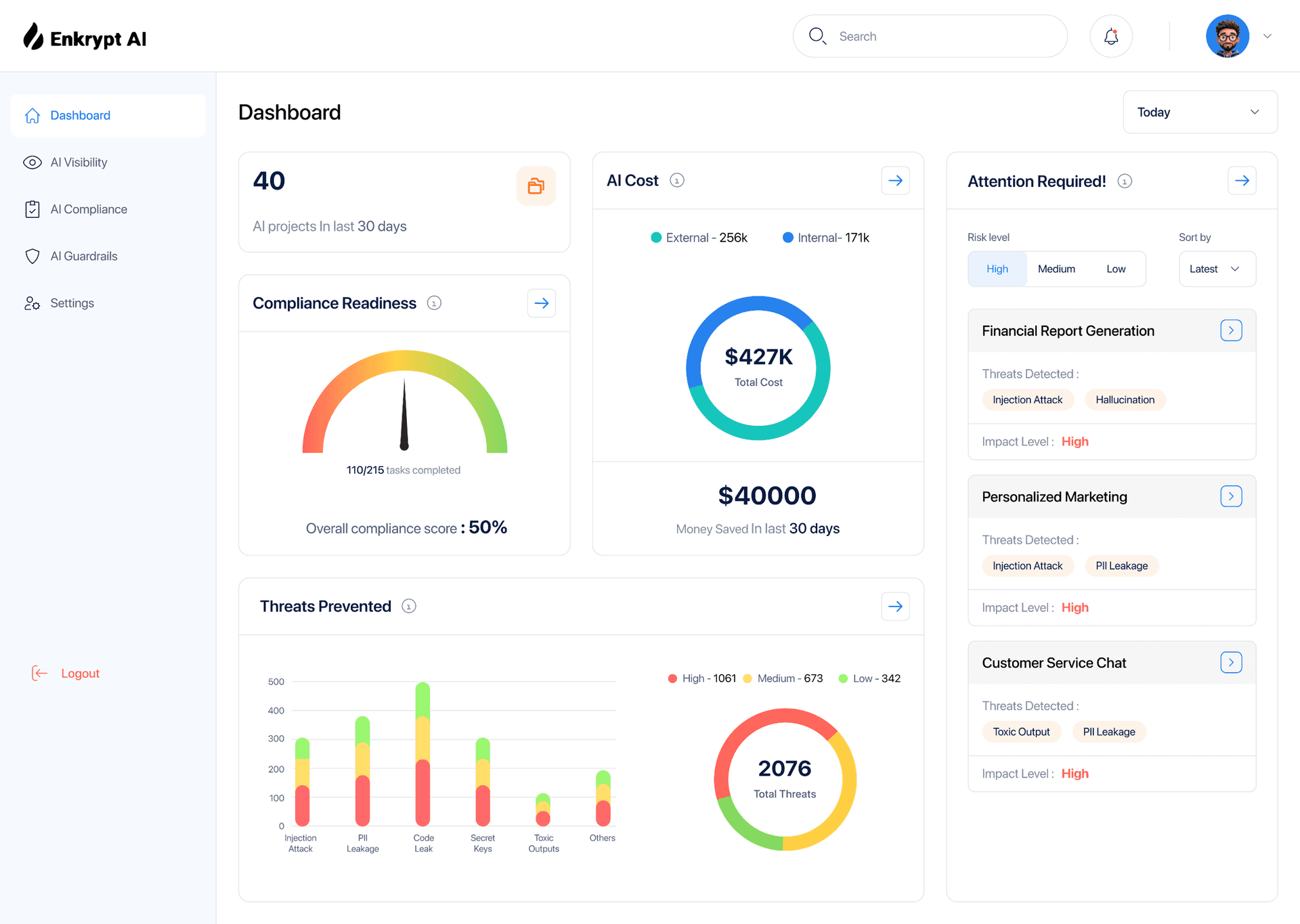Expand the Financial Report Generation entry
1300x924 pixels.
(x=1231, y=330)
